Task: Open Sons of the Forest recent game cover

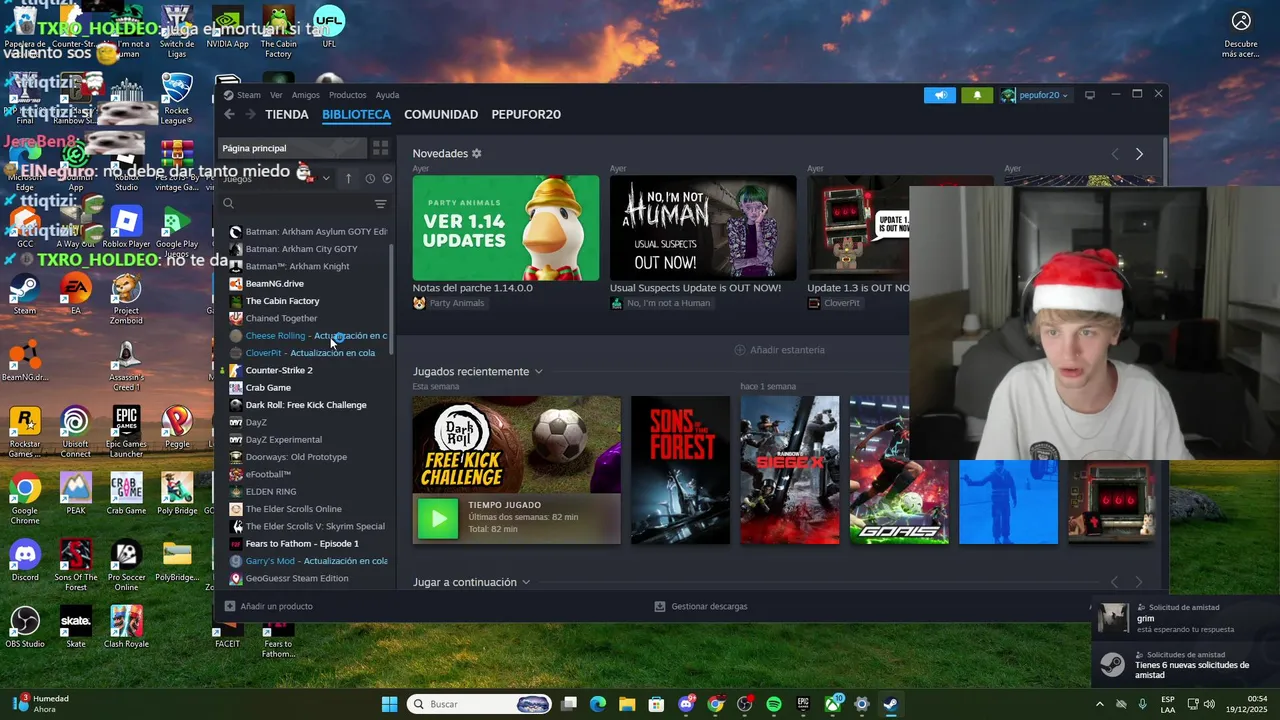Action: [680, 470]
